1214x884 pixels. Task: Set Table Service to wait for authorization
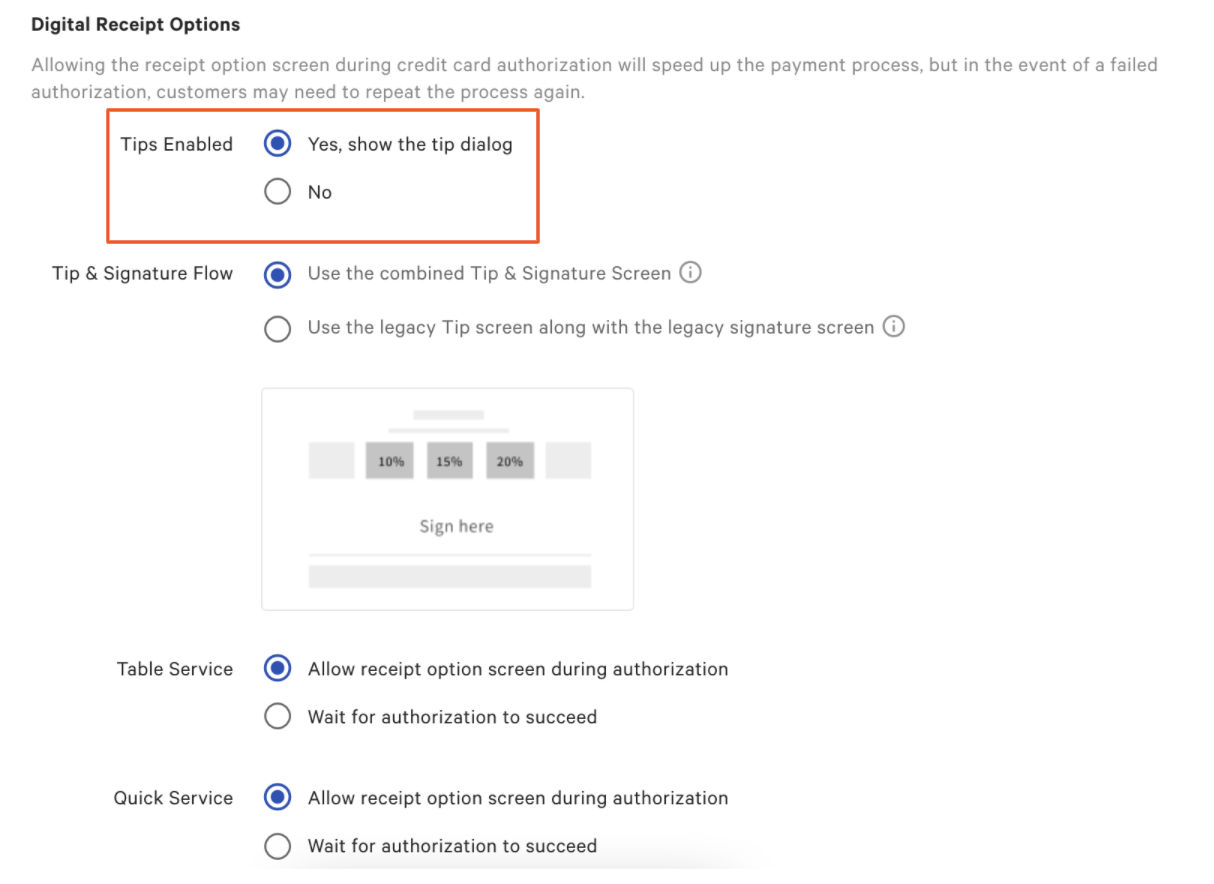click(277, 716)
